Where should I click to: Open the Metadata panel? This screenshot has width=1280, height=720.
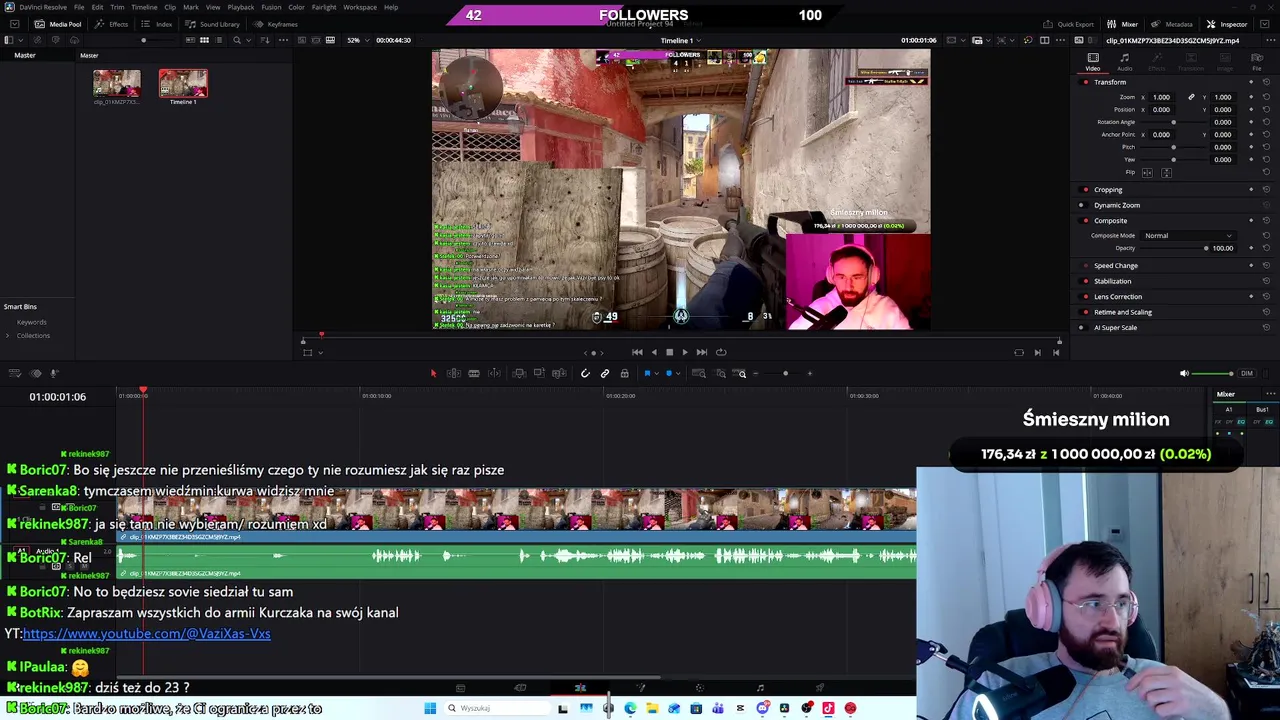tap(1172, 24)
